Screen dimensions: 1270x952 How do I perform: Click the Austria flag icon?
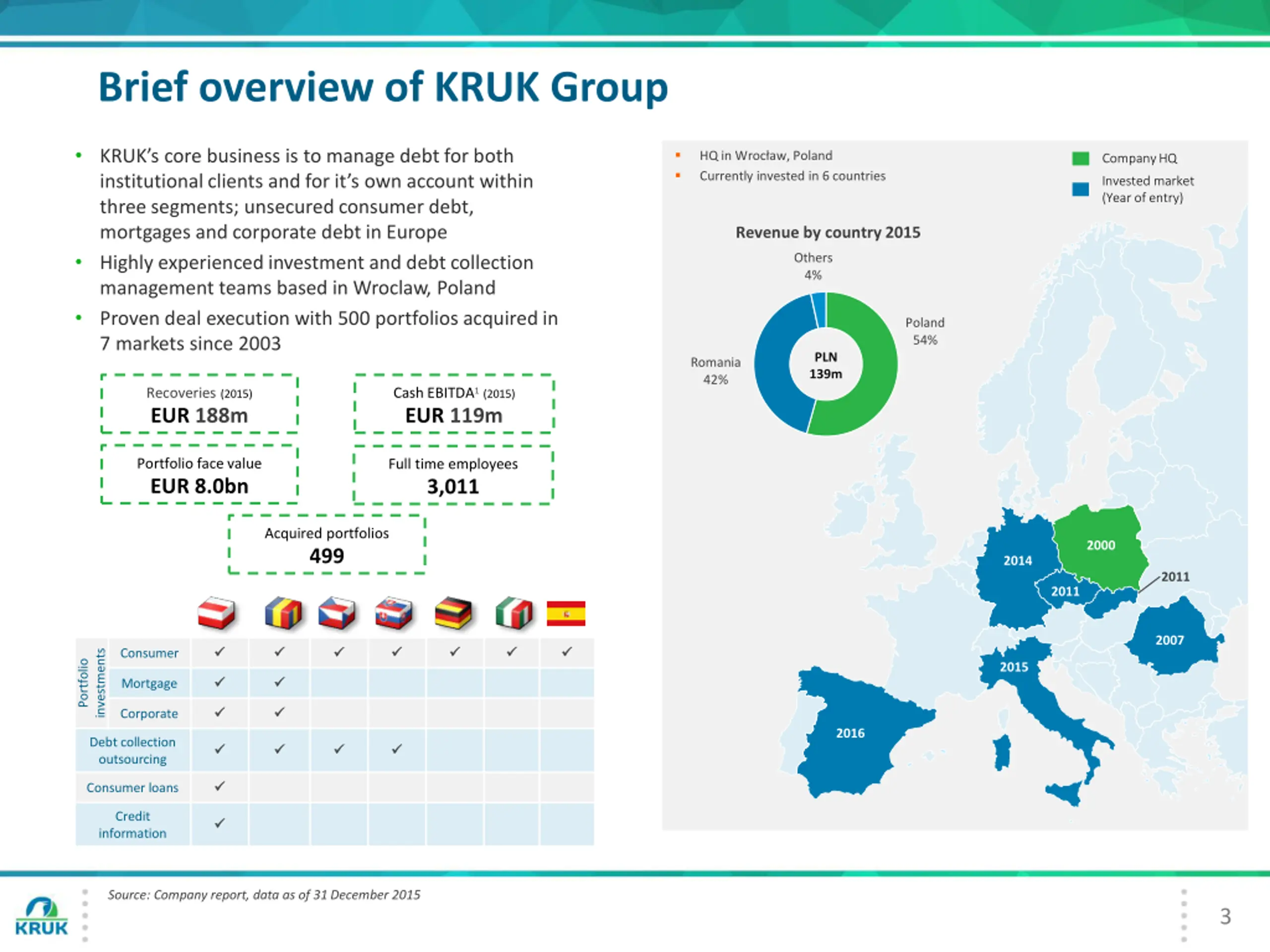tap(216, 613)
